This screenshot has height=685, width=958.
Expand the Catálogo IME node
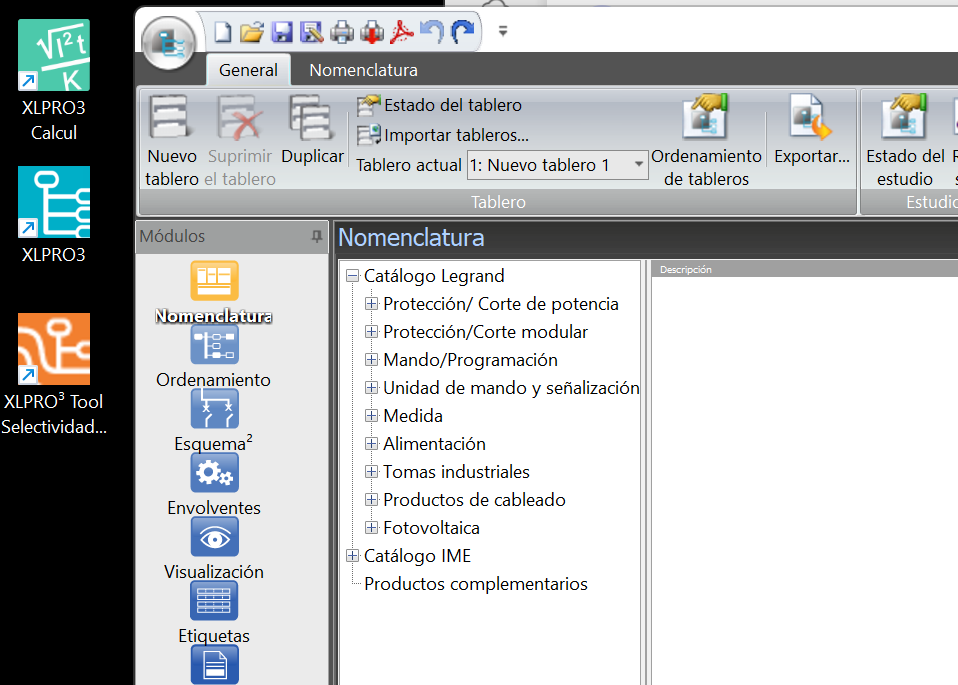352,555
